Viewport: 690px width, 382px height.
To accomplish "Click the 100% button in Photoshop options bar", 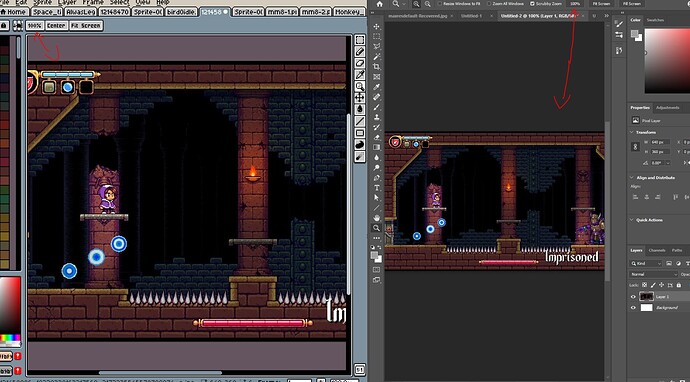I will click(x=575, y=4).
